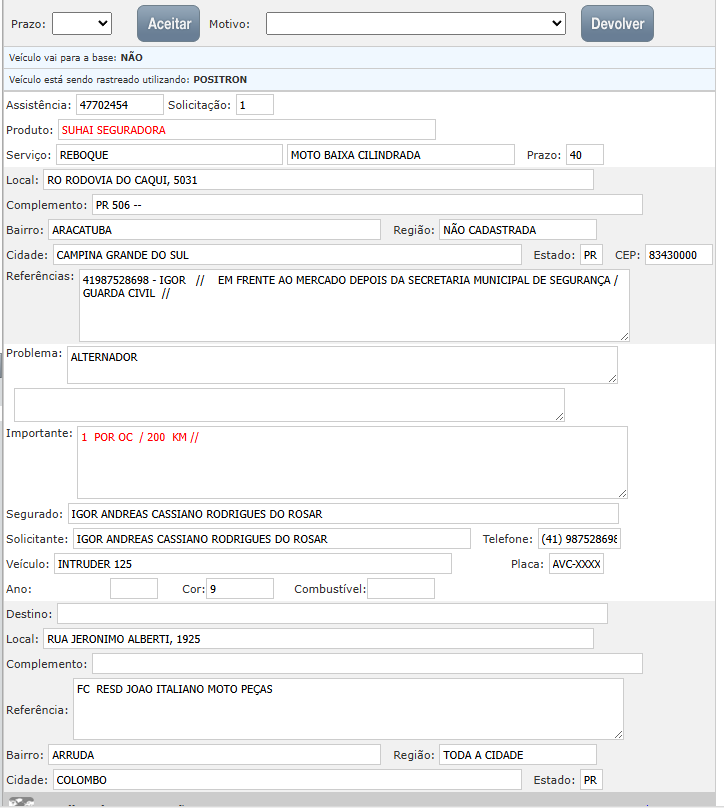Select the Segurado name field
The image size is (724, 808).
coord(343,514)
